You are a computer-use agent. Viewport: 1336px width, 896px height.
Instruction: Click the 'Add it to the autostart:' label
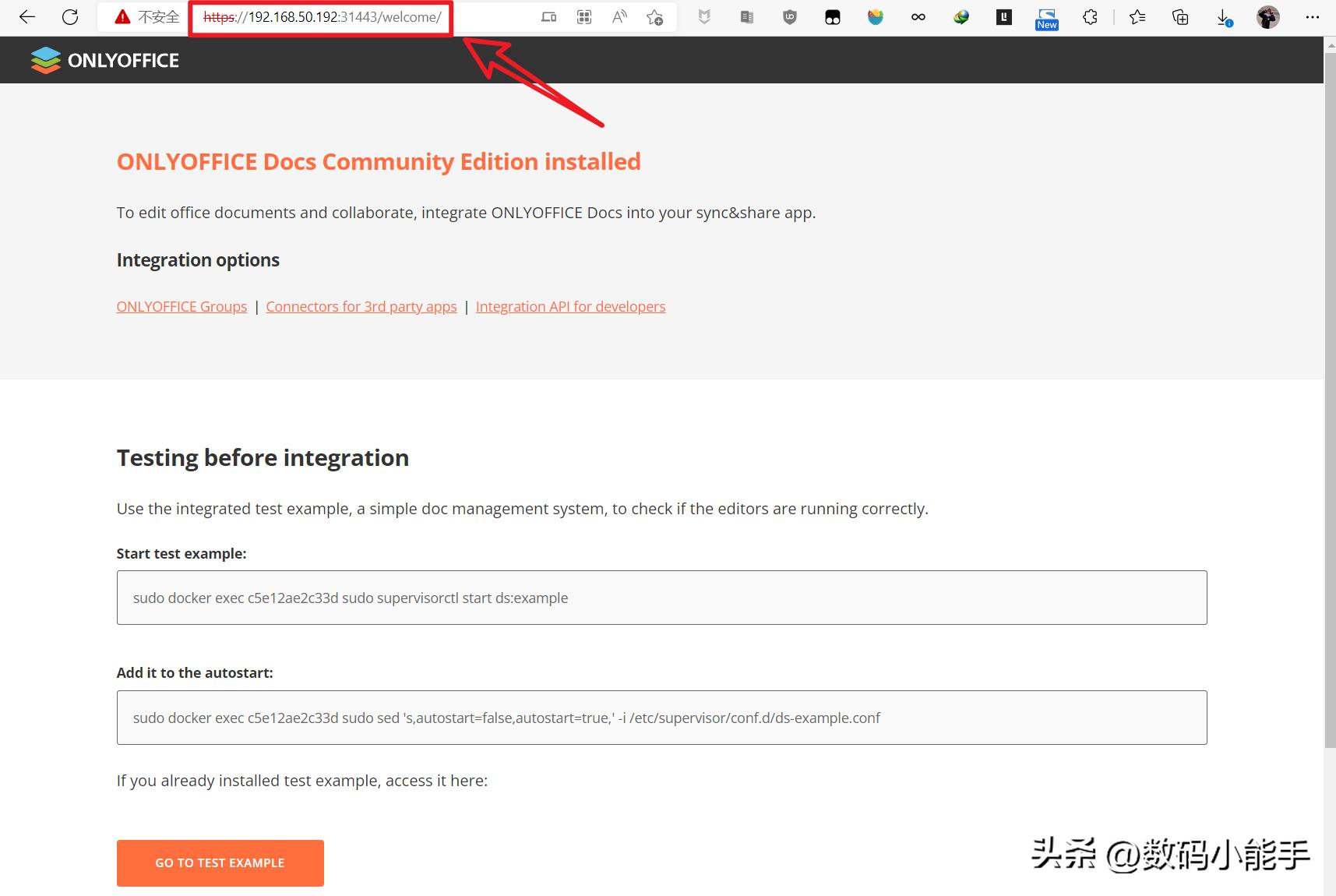[195, 673]
